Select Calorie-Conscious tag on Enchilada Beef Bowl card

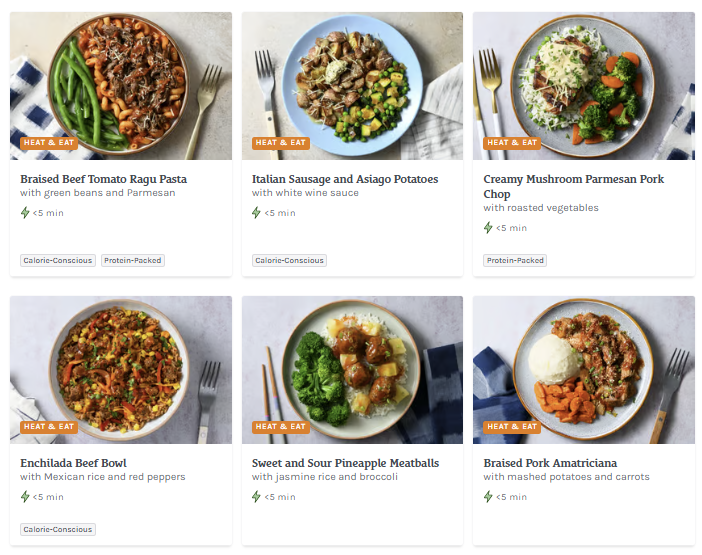click(x=58, y=530)
